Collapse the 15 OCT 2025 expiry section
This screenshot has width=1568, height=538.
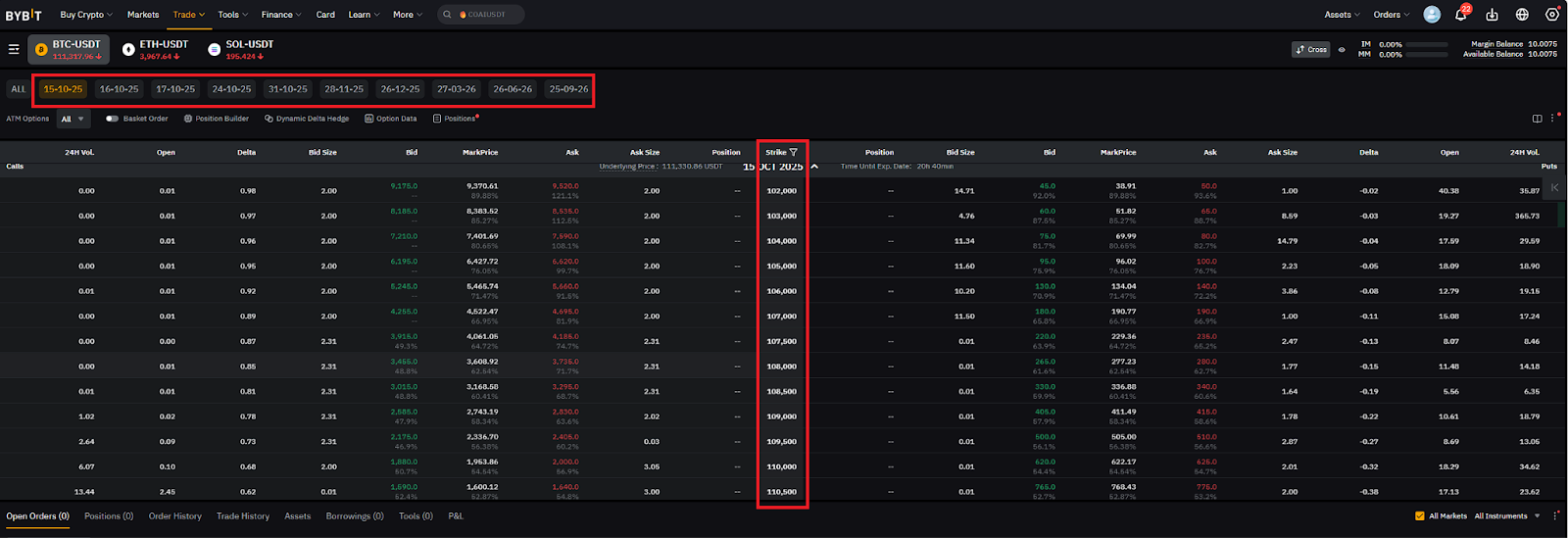814,167
